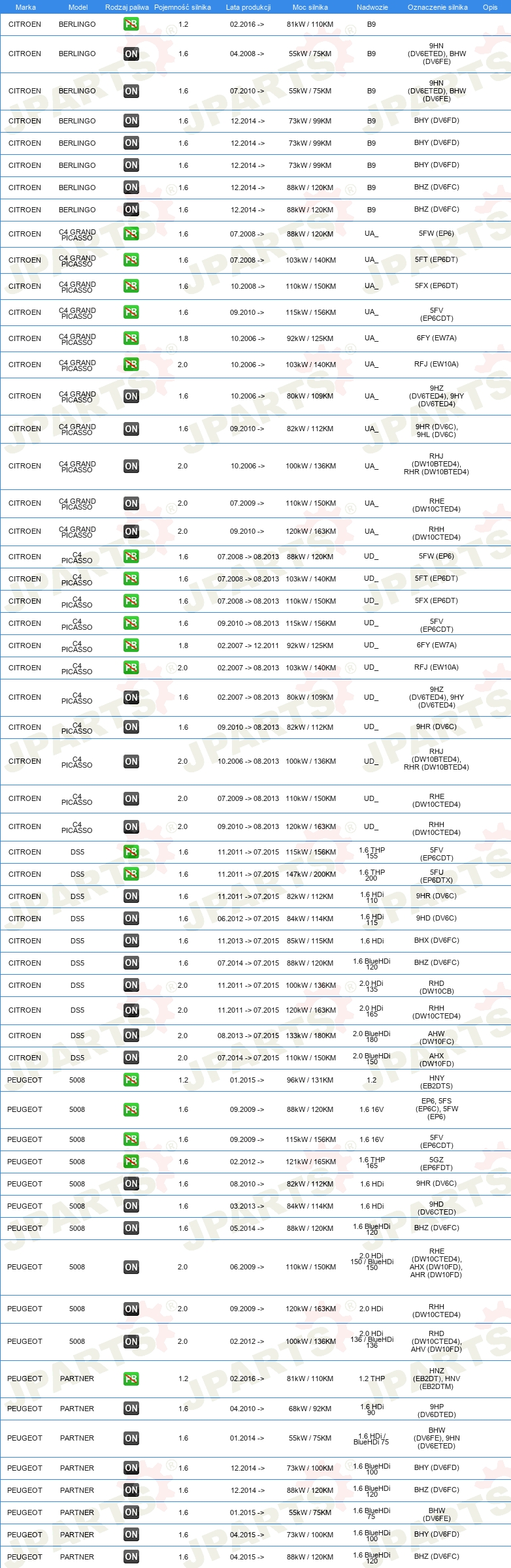This screenshot has width=511, height=1568.
Task: Click petrol icon in C4 Grand Picasso RFJ row
Action: click(131, 365)
